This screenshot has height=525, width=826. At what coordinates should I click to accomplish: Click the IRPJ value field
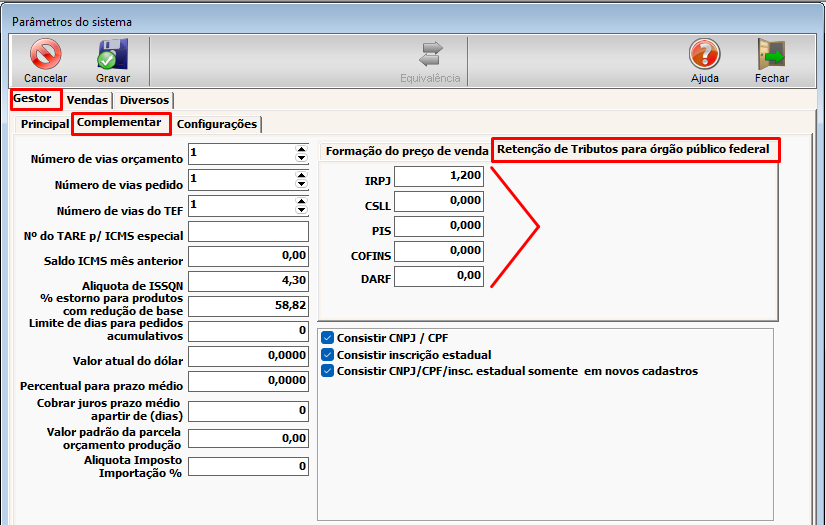click(x=439, y=177)
